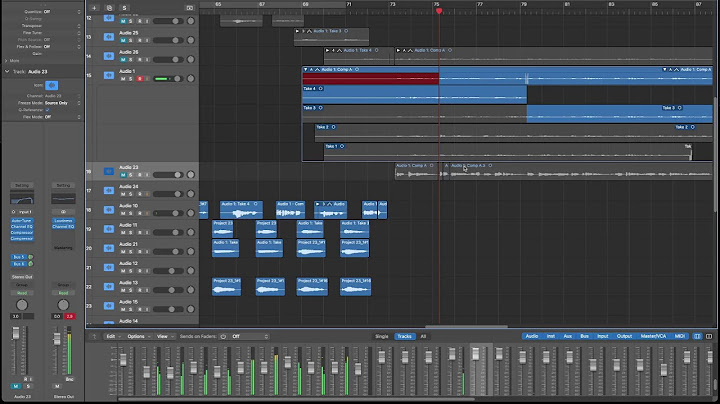The image size is (720, 404).
Task: Click the Audio 15 track icon
Action: tap(109, 306)
